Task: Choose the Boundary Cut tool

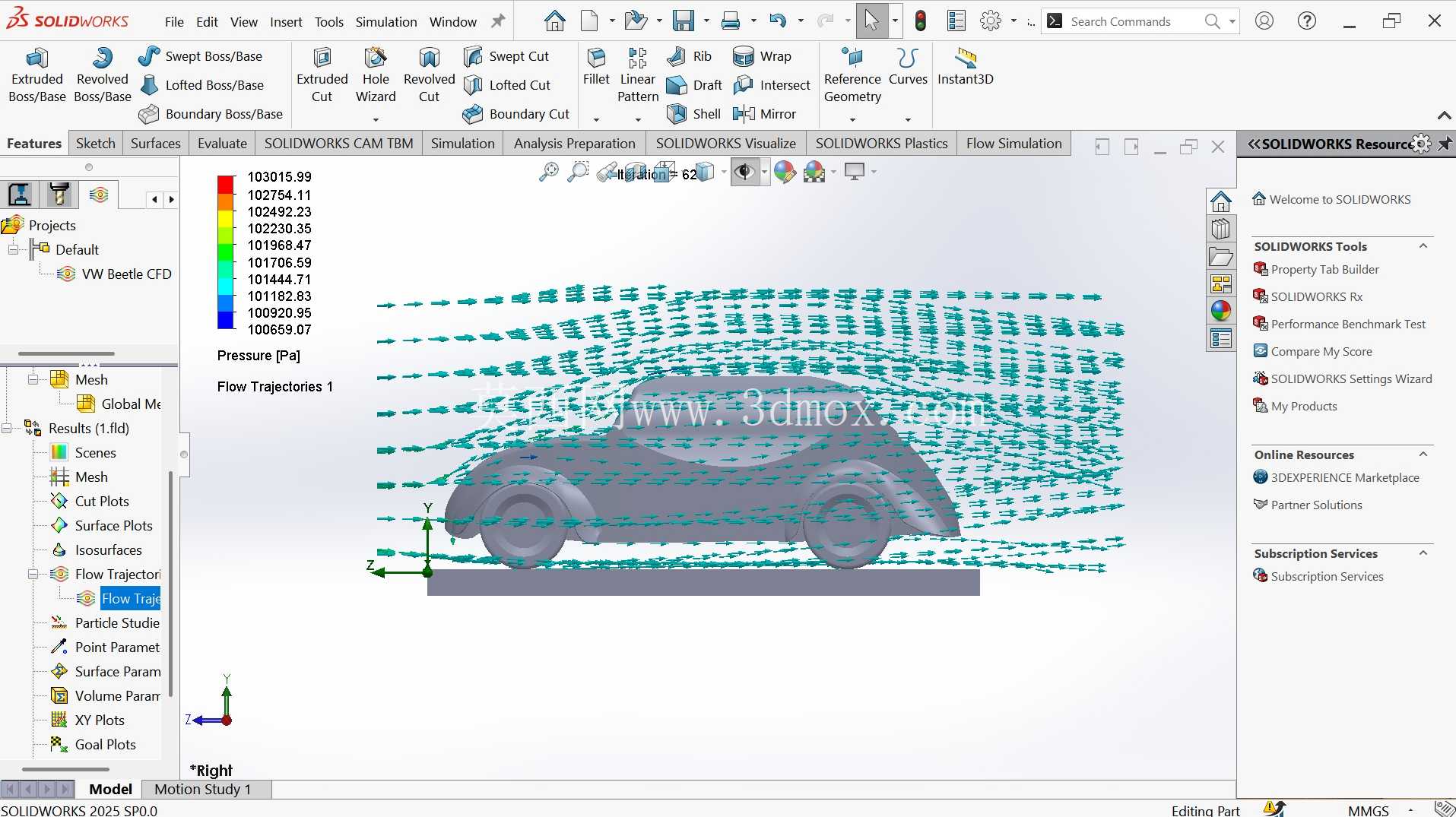Action: click(515, 114)
